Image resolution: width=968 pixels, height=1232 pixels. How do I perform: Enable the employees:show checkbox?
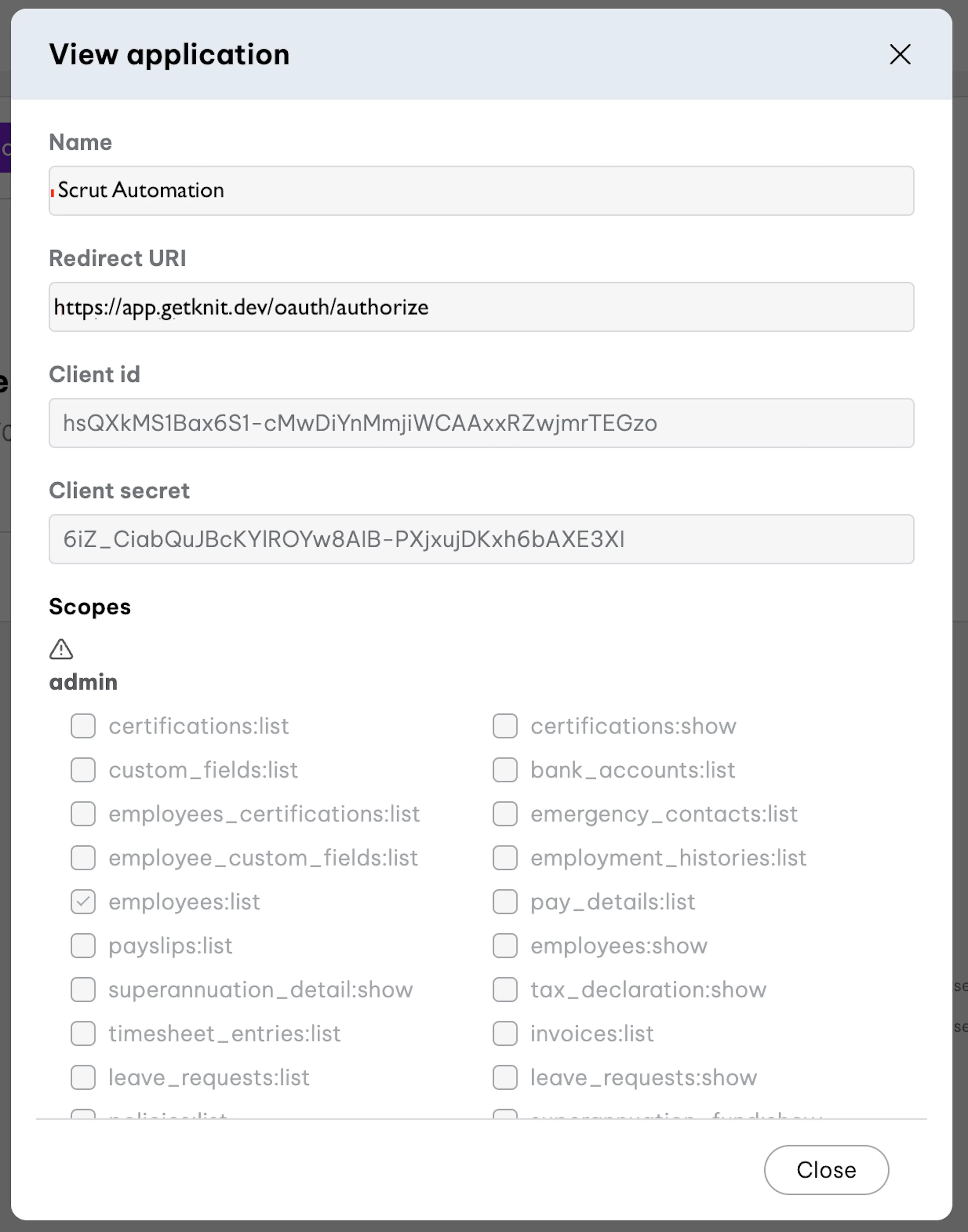pyautogui.click(x=505, y=946)
